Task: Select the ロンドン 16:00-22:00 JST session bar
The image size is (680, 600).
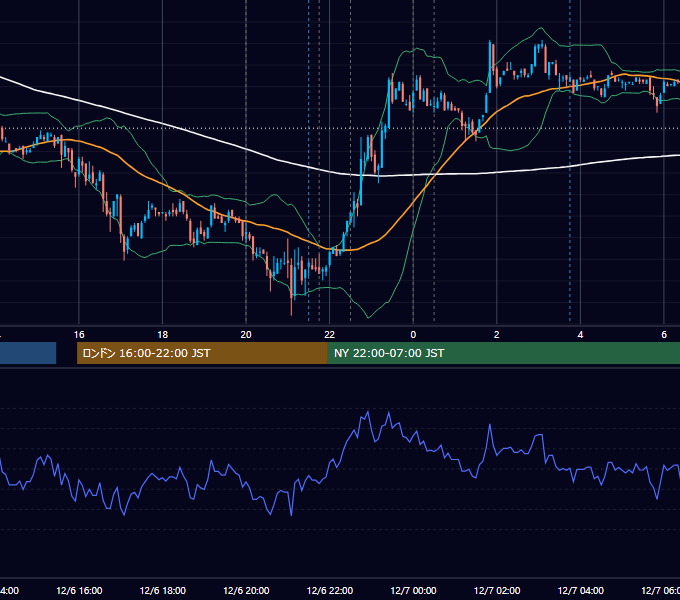Action: click(202, 353)
